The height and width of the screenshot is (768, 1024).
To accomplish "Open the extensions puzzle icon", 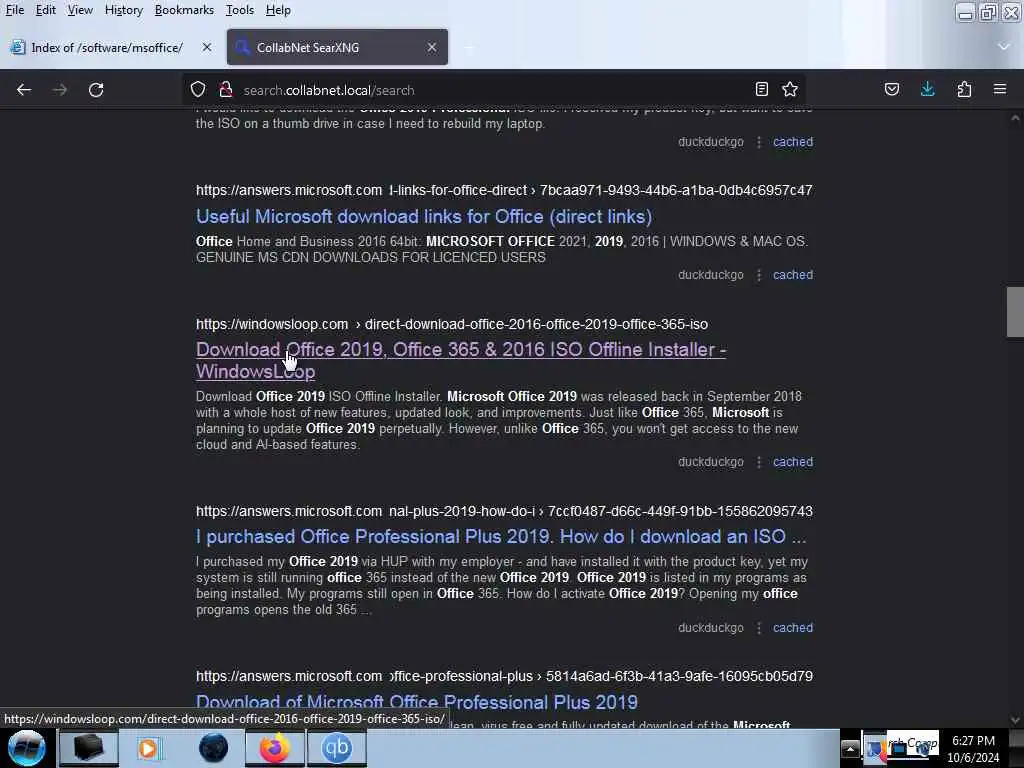I will 964,89.
